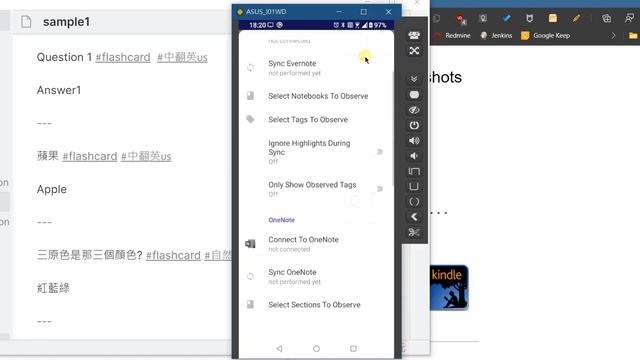Viewport: 640px width, 360px height.
Task: Click the document icon beside sample1
Action: 27,22
